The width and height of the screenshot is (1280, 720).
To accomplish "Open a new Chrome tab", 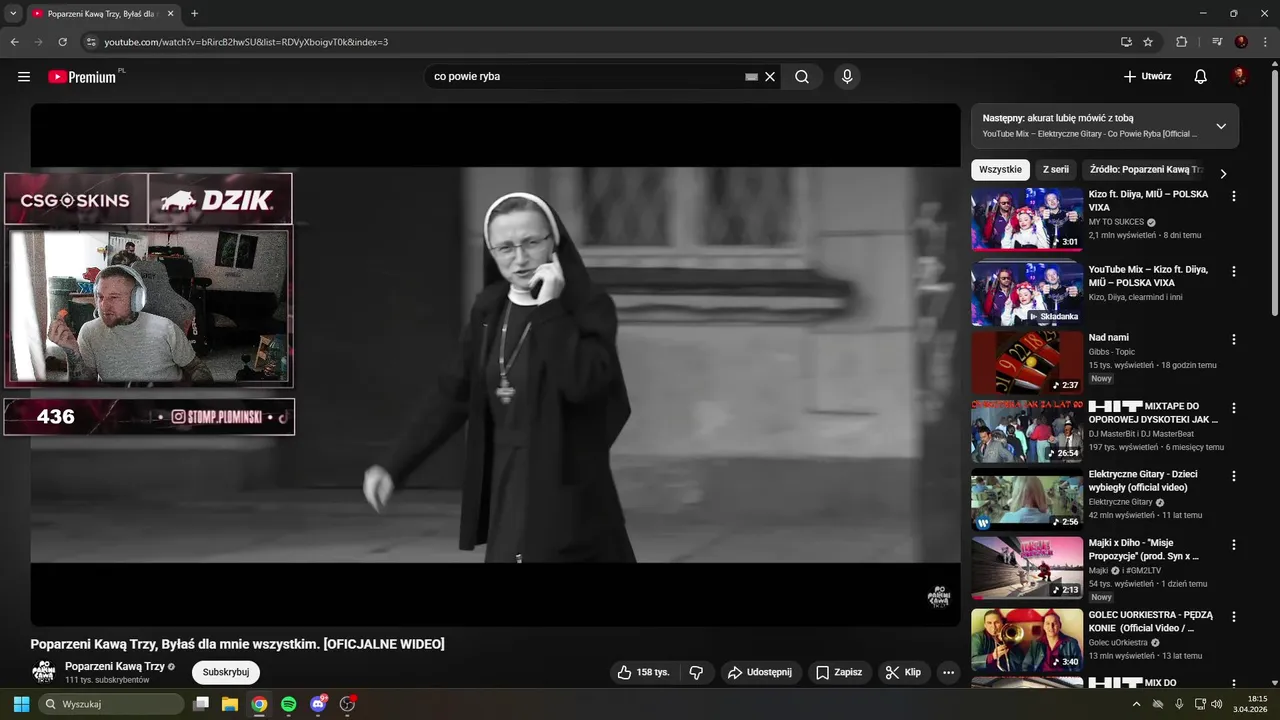I will [x=194, y=14].
